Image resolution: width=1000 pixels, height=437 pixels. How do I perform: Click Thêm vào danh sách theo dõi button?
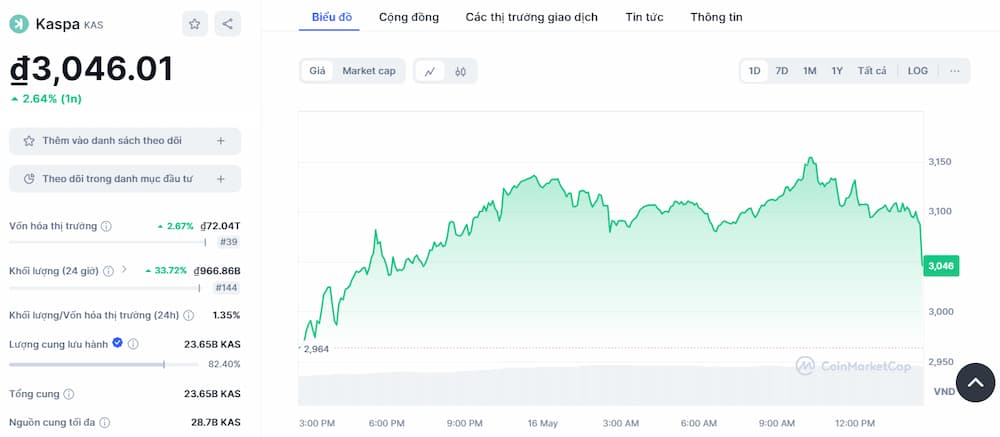pos(125,141)
